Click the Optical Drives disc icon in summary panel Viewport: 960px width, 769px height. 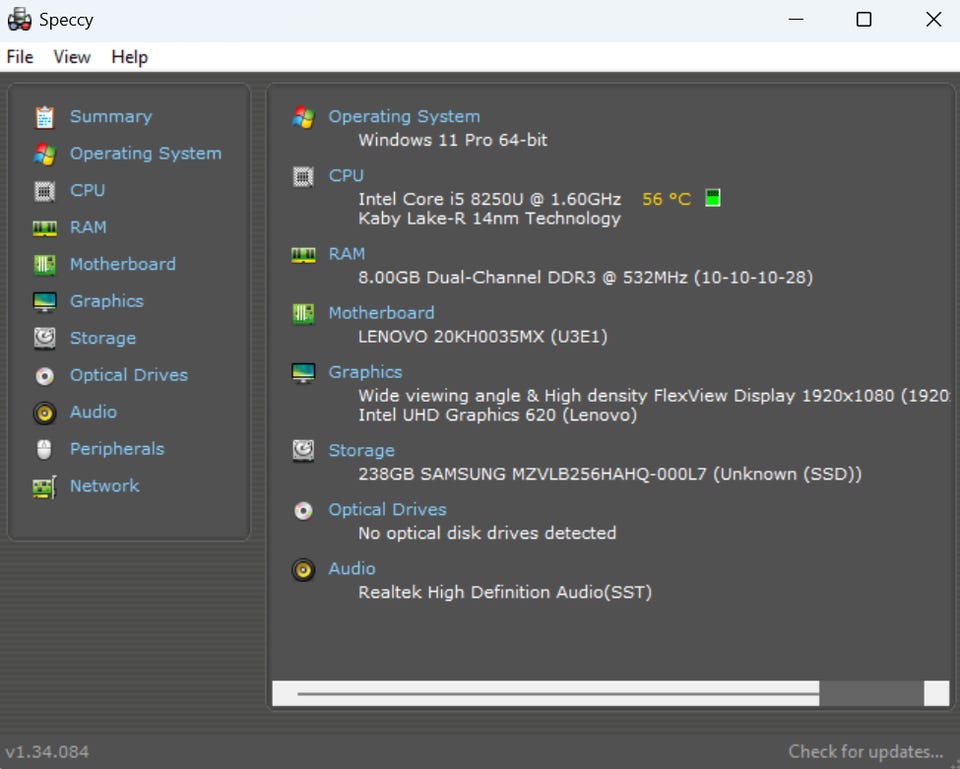click(303, 510)
